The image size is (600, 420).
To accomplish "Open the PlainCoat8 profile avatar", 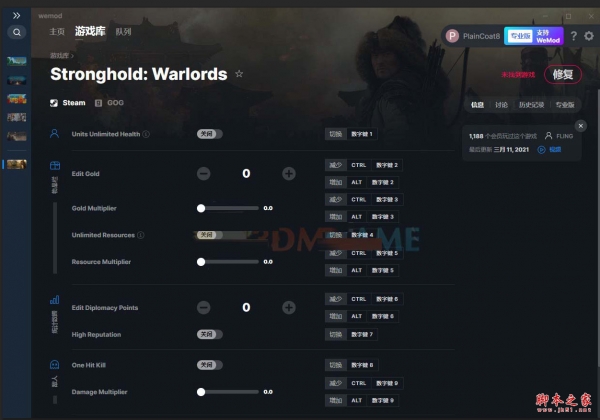I will click(452, 36).
